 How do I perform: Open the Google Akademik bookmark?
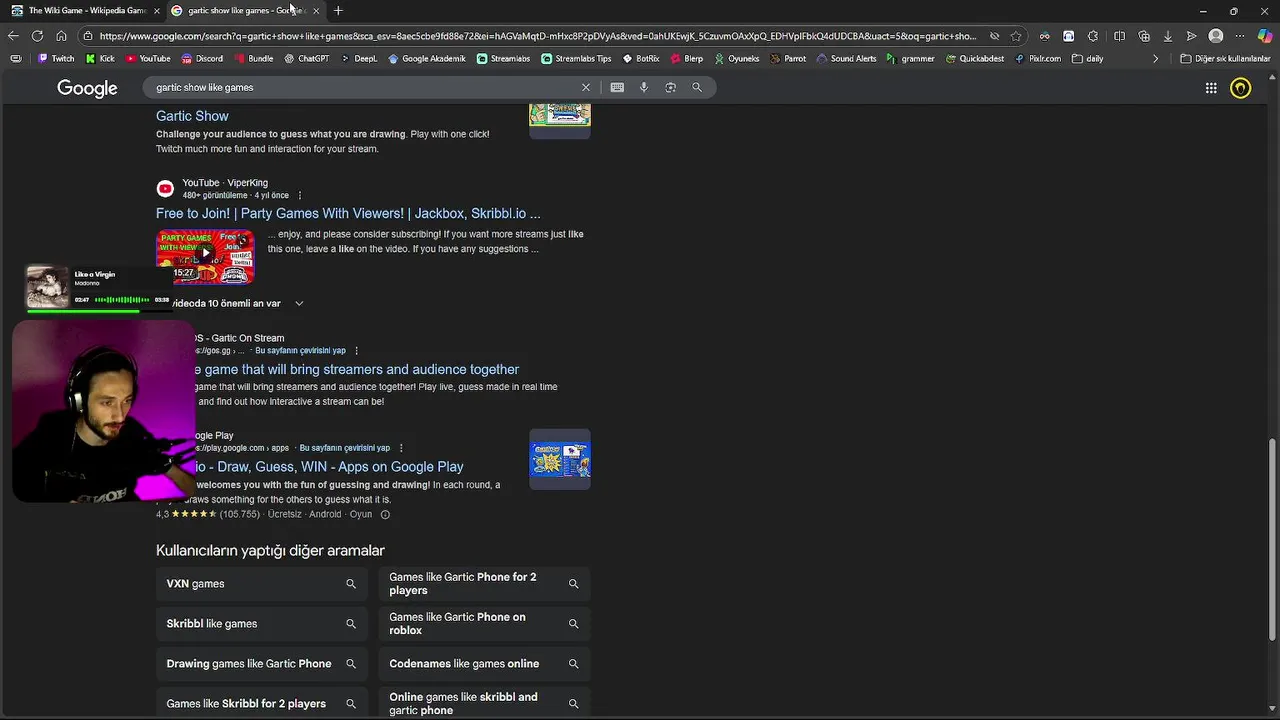427,58
